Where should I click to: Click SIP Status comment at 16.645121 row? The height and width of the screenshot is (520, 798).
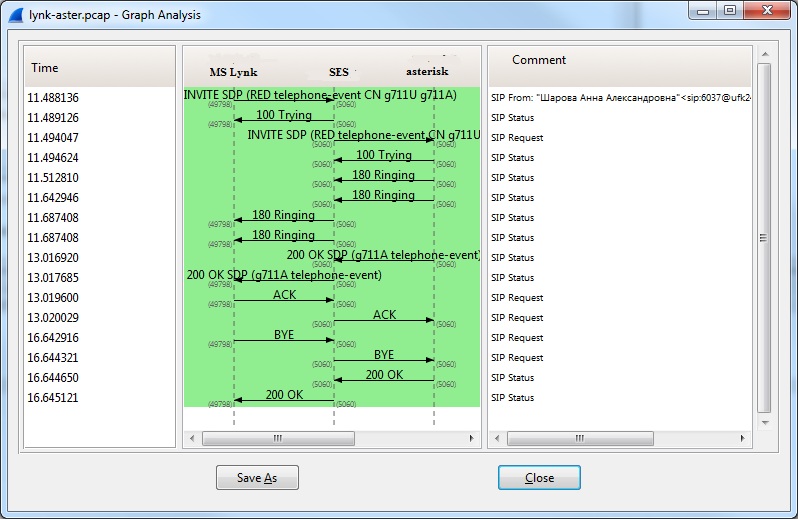click(x=512, y=398)
